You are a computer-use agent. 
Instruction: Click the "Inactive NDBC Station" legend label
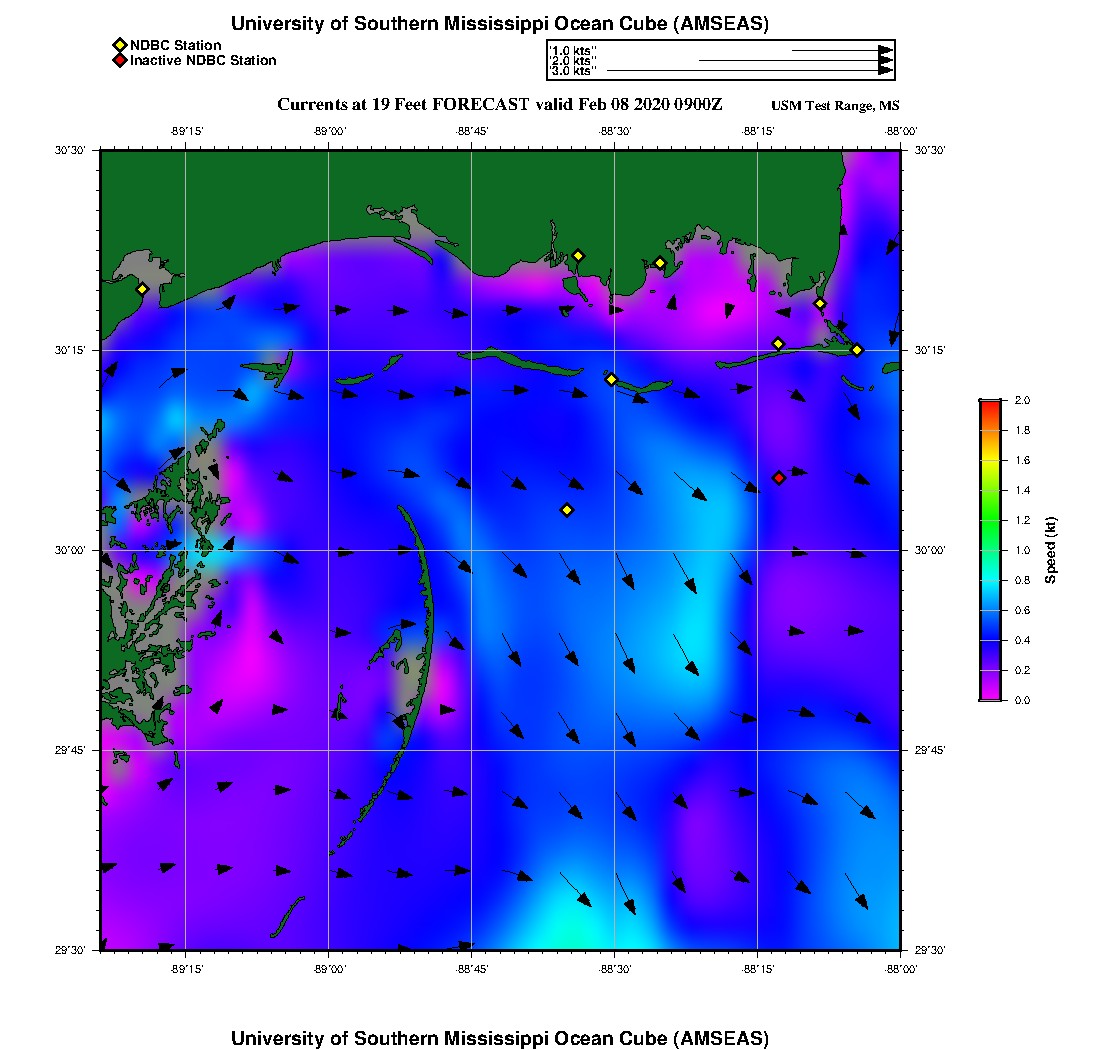(203, 60)
